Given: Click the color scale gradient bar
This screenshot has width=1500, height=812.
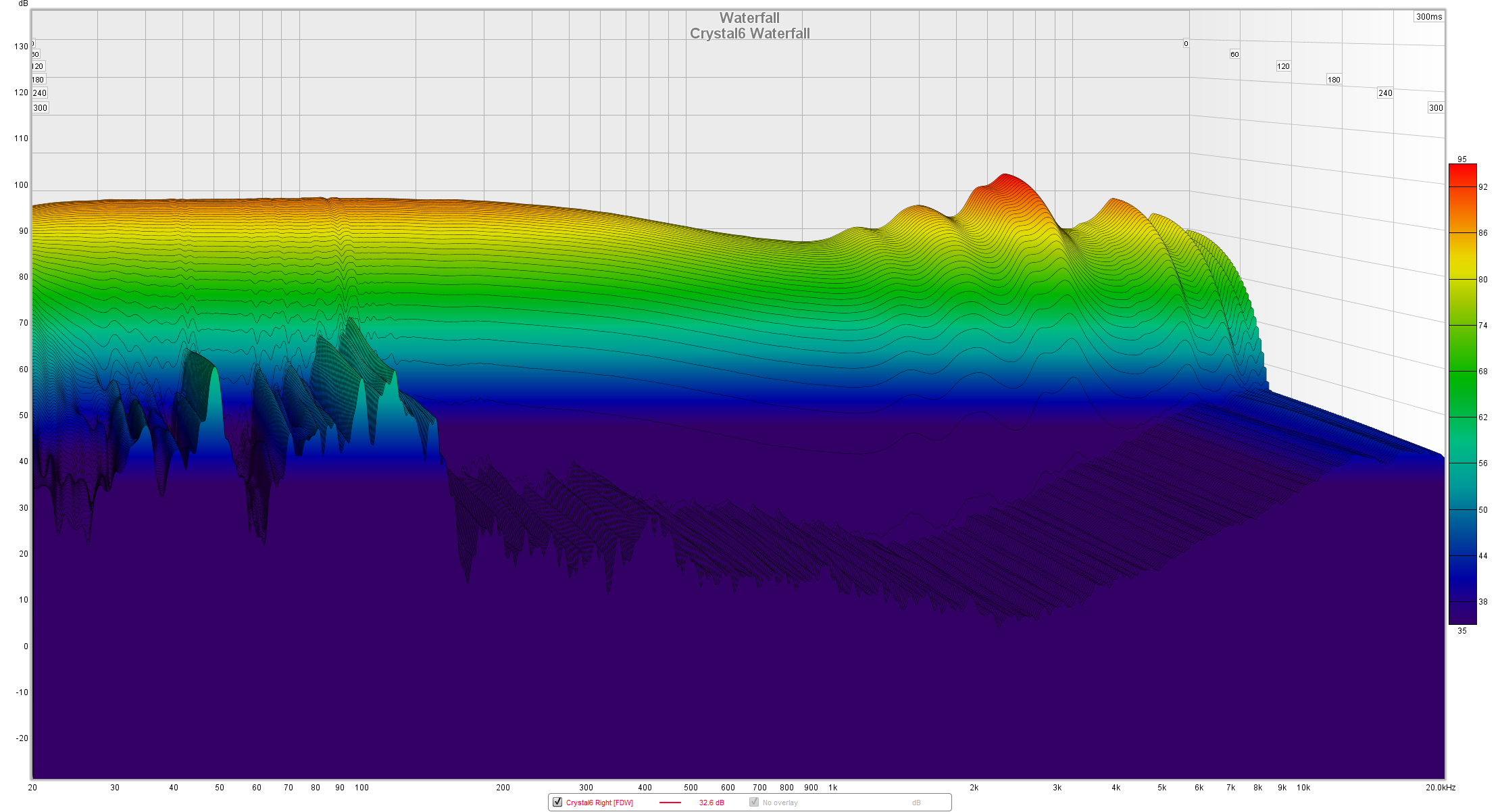Looking at the screenshot, I should pyautogui.click(x=1462, y=394).
